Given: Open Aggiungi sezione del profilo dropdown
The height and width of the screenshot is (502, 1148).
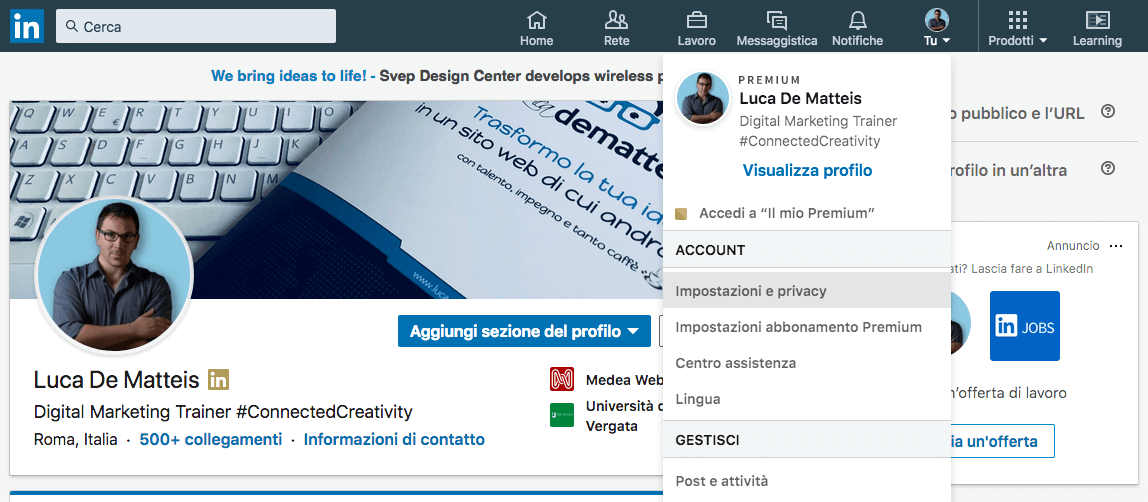Looking at the screenshot, I should click(524, 331).
